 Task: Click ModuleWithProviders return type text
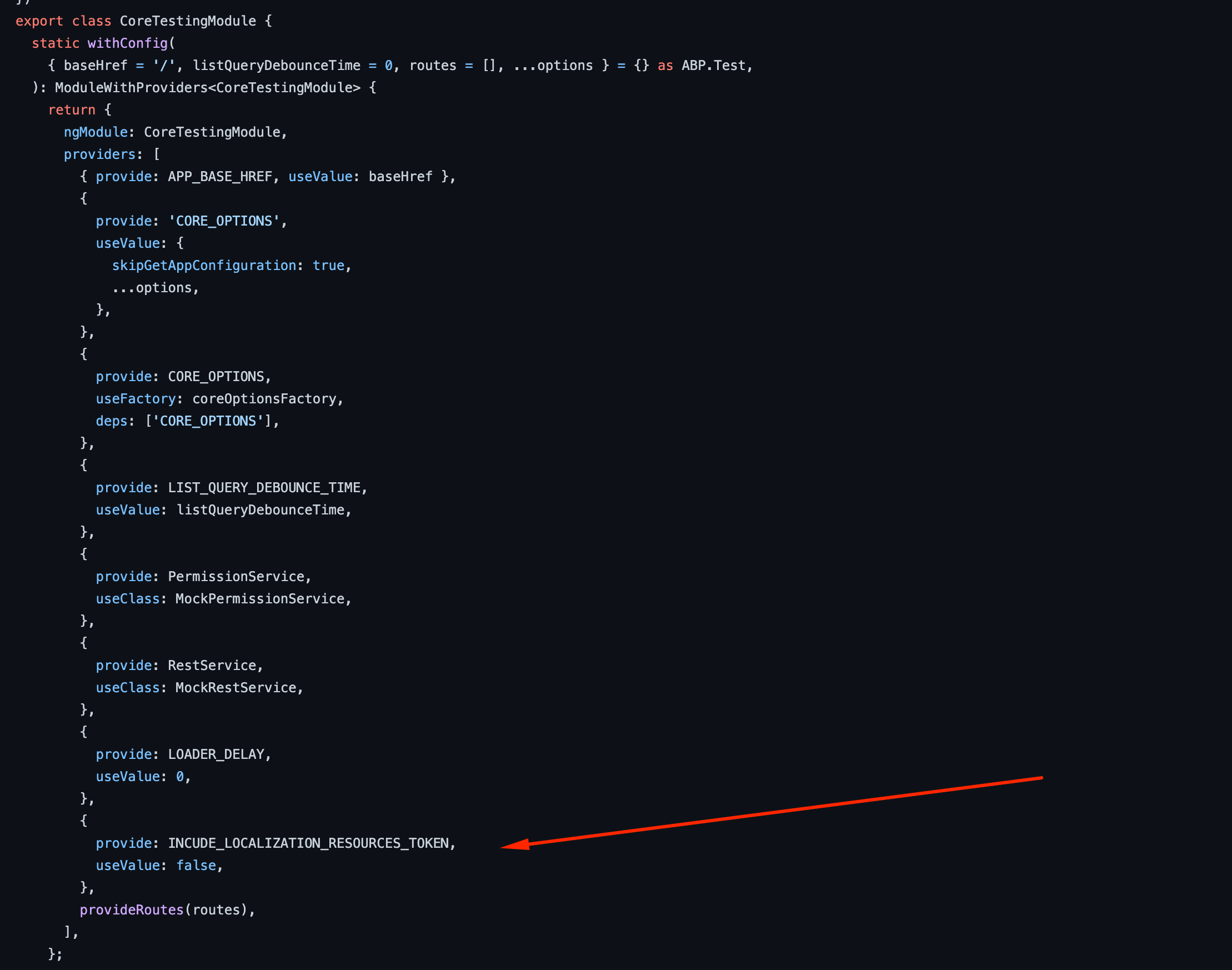coord(132,87)
